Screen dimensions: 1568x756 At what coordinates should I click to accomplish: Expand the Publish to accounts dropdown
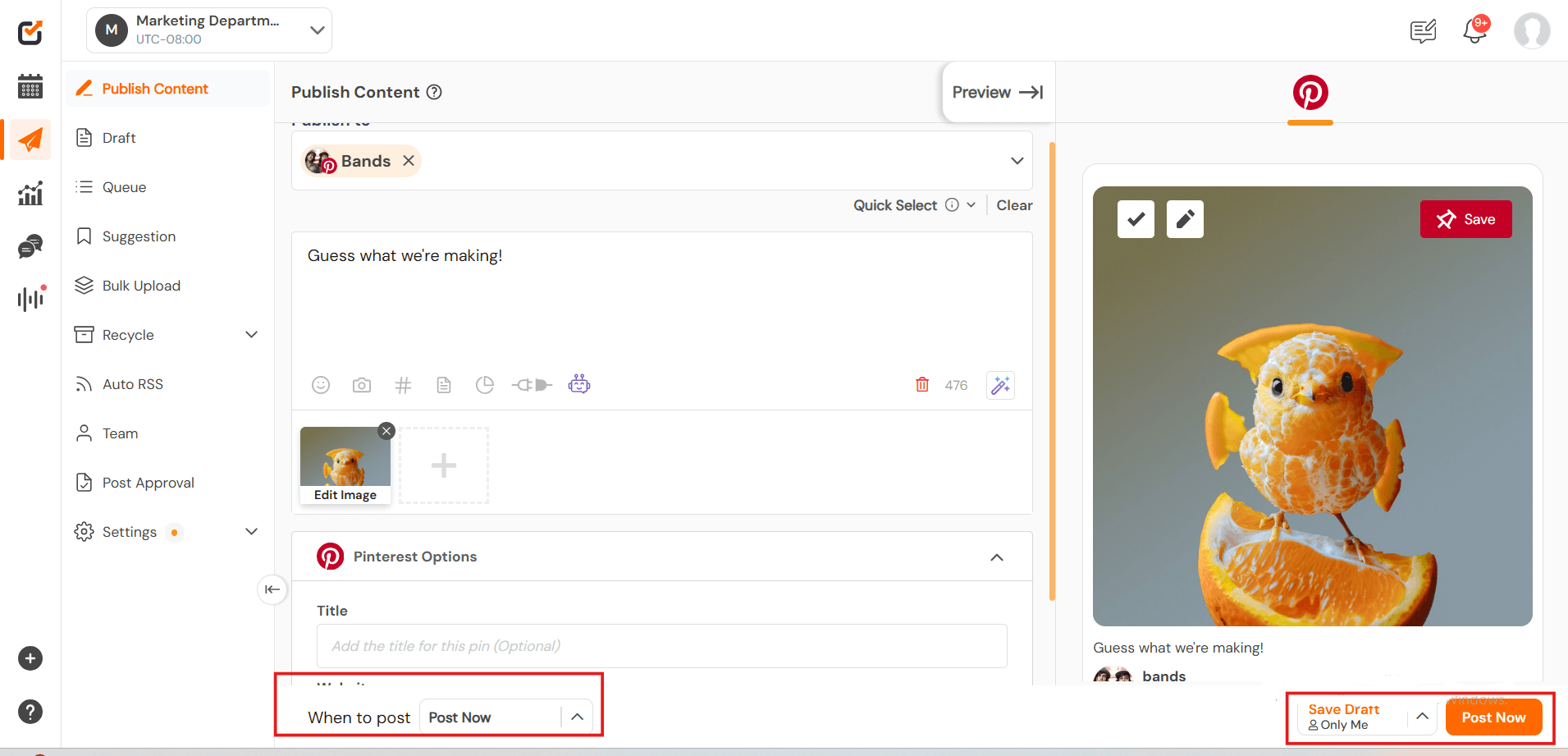pyautogui.click(x=1017, y=161)
